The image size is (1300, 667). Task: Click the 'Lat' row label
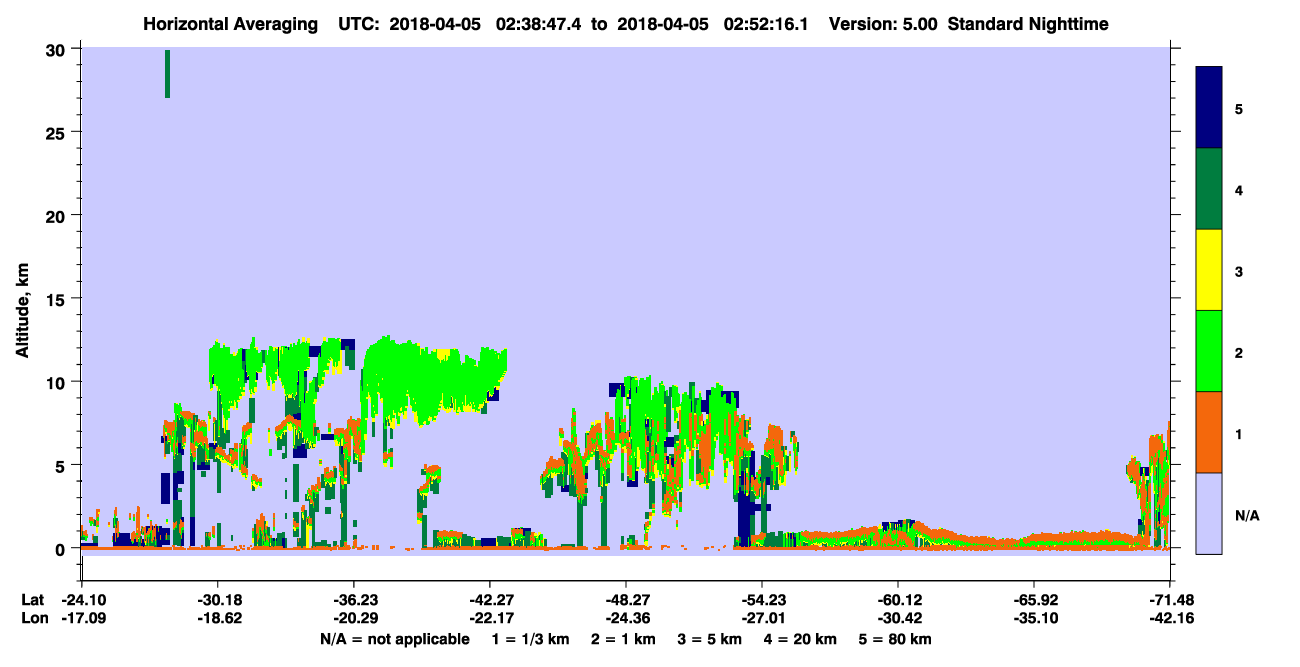click(32, 600)
